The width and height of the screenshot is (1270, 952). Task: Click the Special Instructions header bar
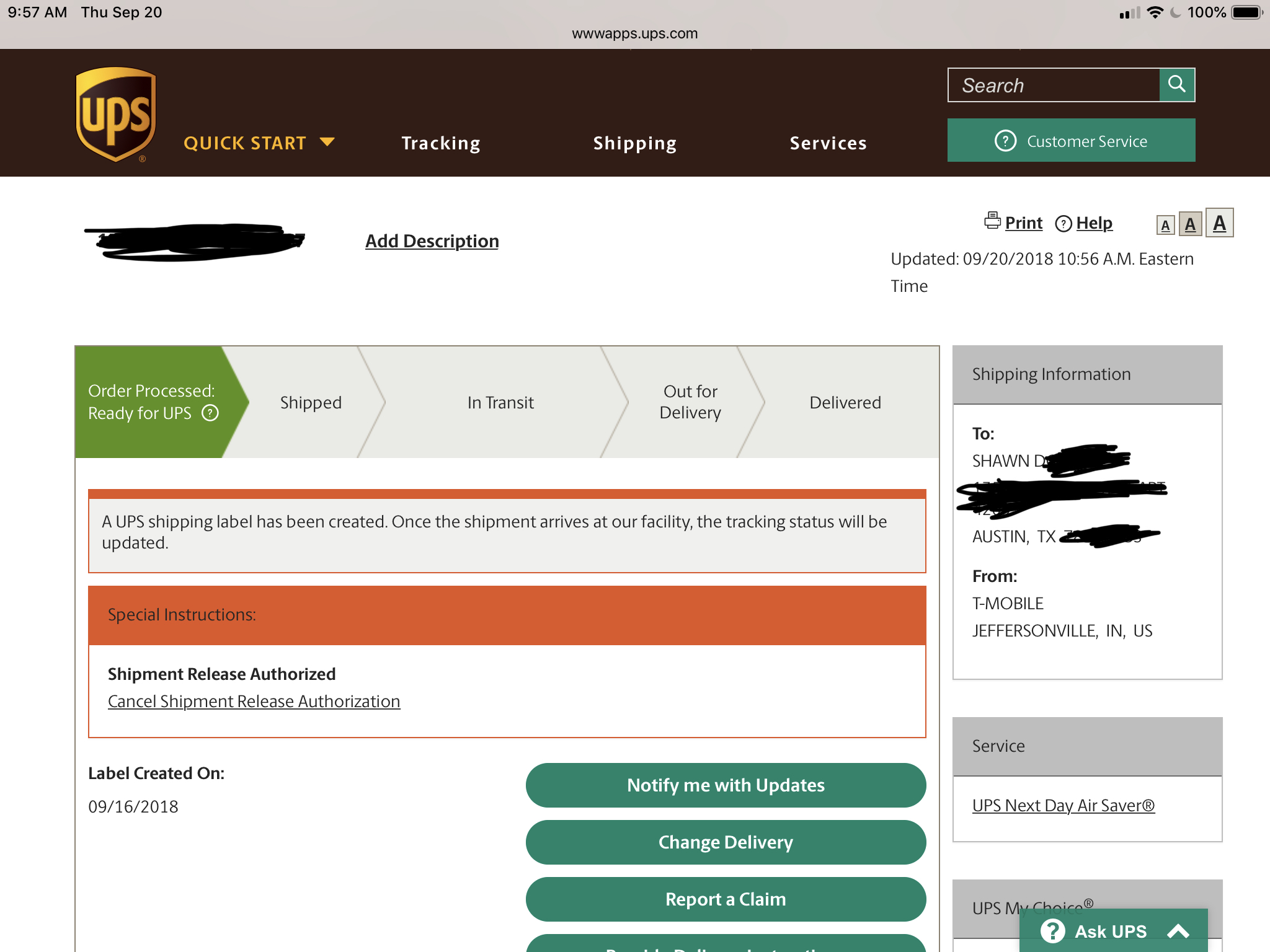click(x=507, y=615)
